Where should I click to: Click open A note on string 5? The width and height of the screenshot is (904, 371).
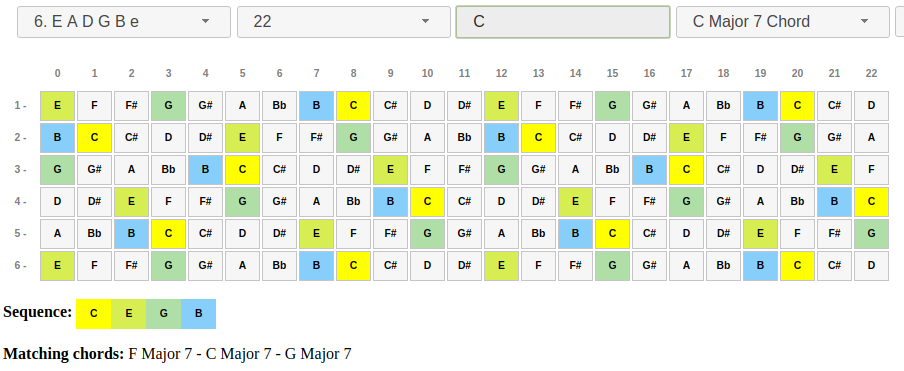pos(58,234)
